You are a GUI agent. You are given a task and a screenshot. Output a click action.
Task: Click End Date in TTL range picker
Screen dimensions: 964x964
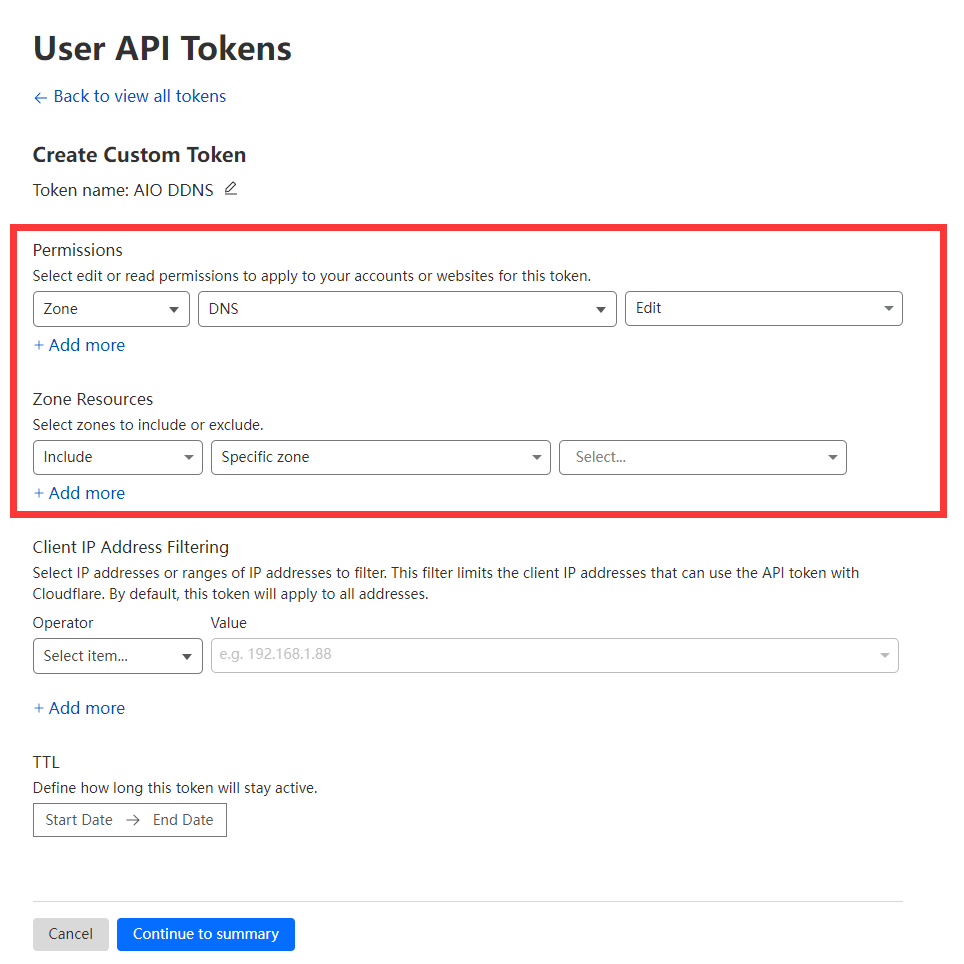[183, 820]
